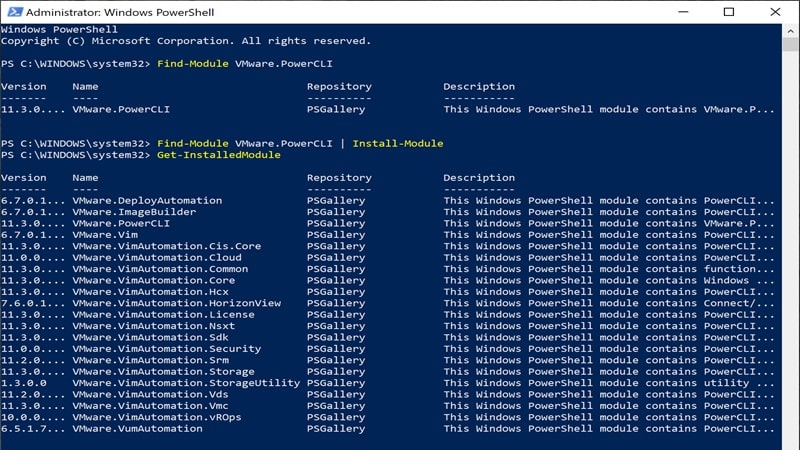Click the VMware.VimAutomation.Security module name

[167, 349]
